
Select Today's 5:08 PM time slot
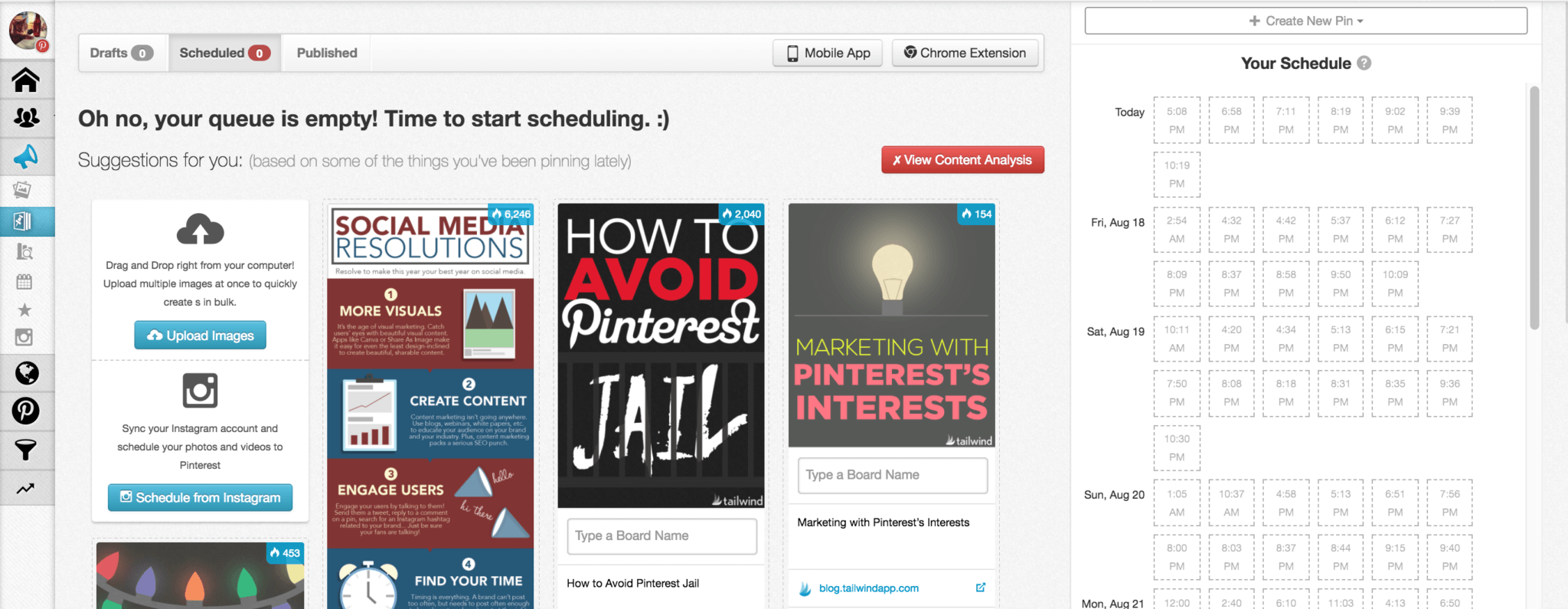[1177, 120]
